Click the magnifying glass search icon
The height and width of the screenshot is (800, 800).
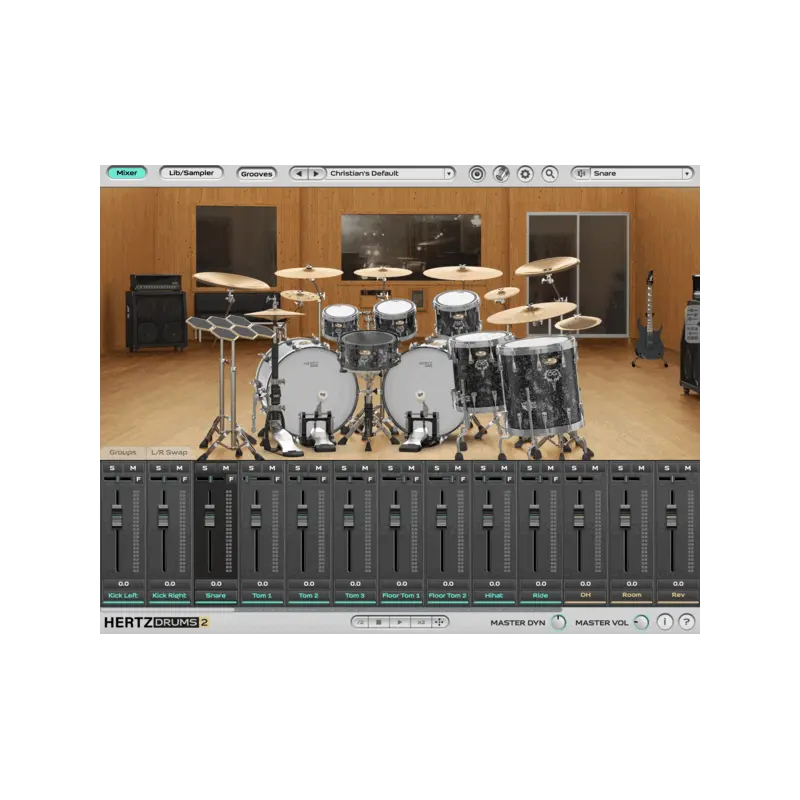click(549, 174)
